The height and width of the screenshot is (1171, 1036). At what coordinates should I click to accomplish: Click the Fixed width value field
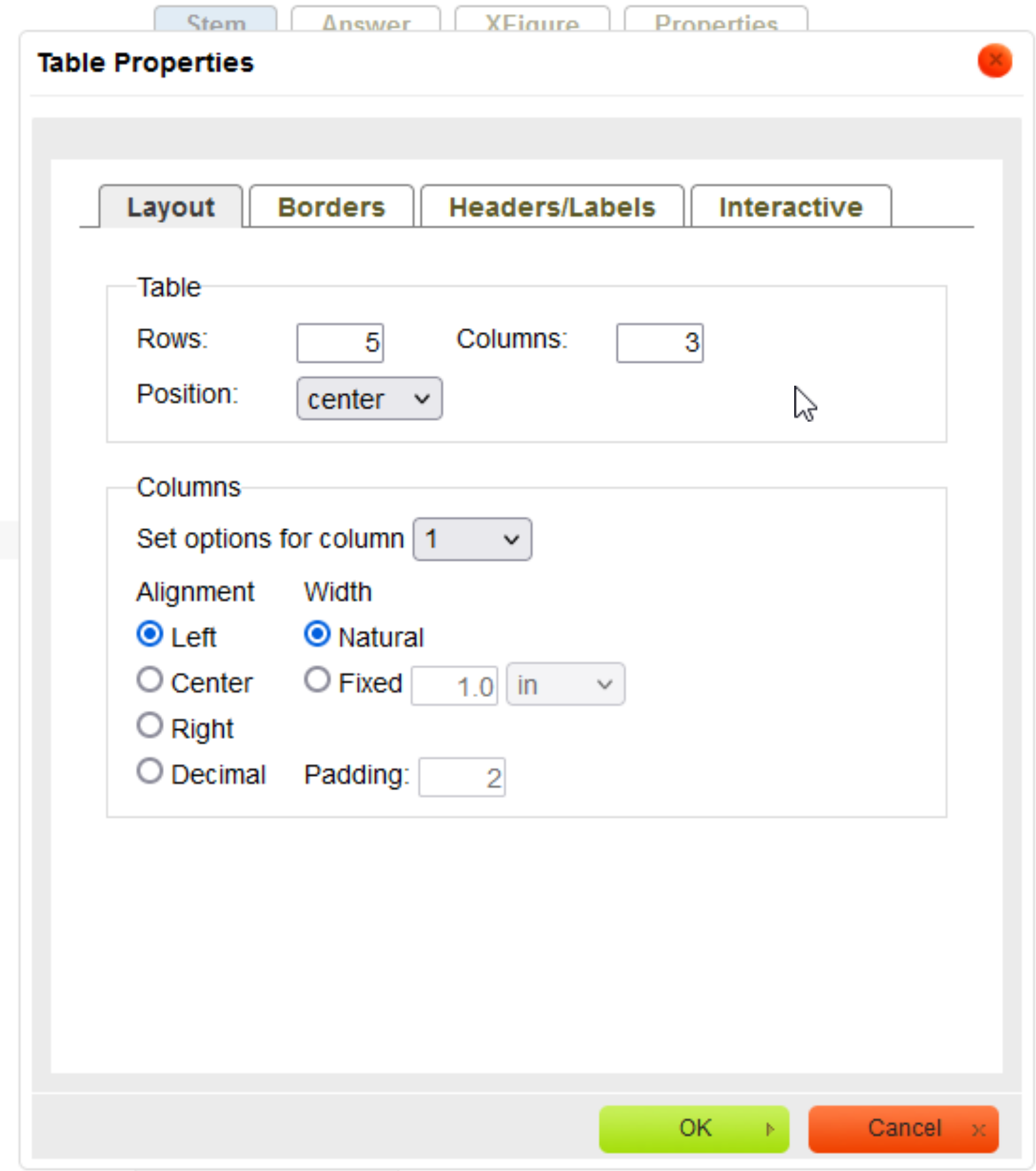pos(454,686)
